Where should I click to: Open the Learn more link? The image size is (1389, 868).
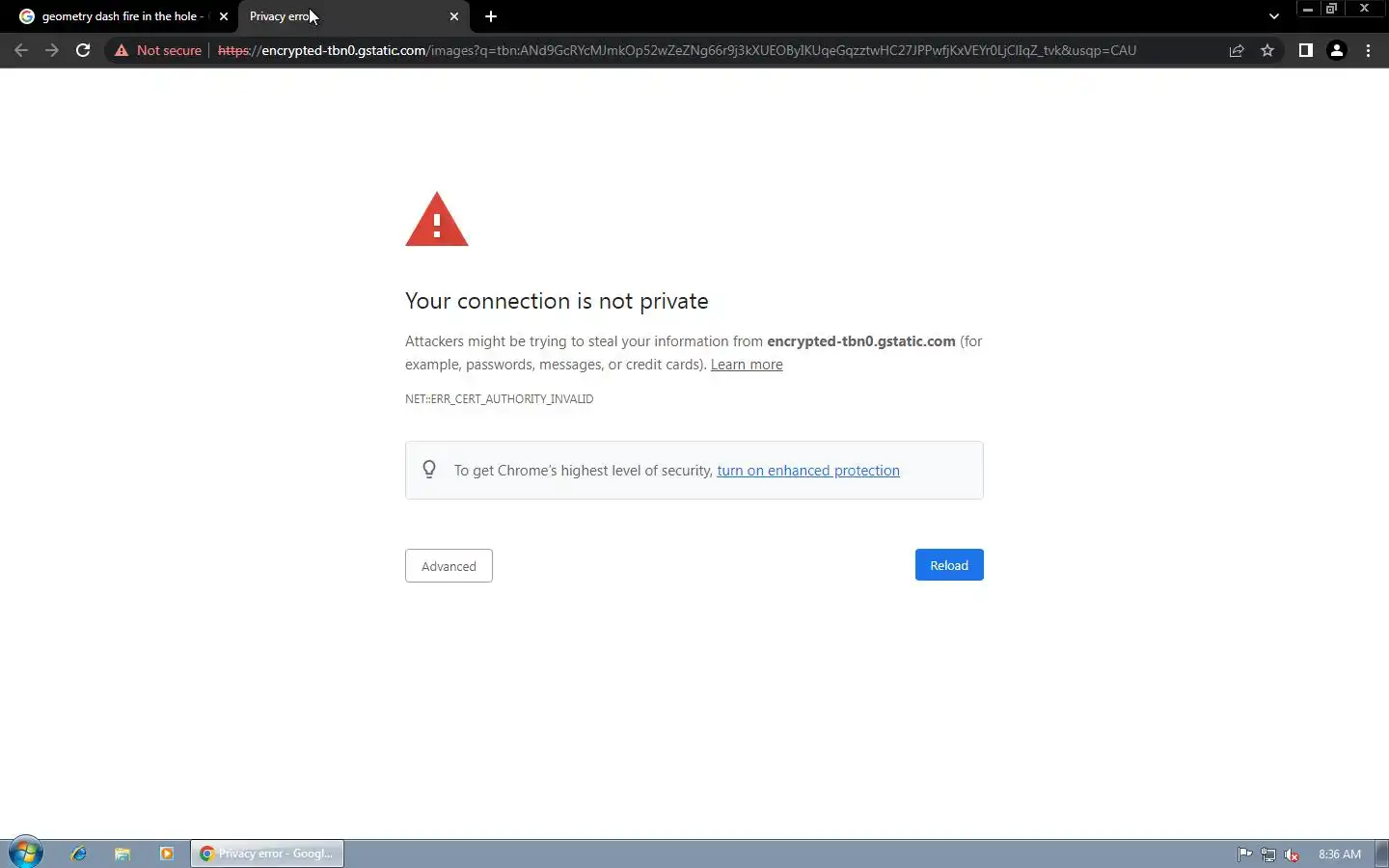point(747,365)
